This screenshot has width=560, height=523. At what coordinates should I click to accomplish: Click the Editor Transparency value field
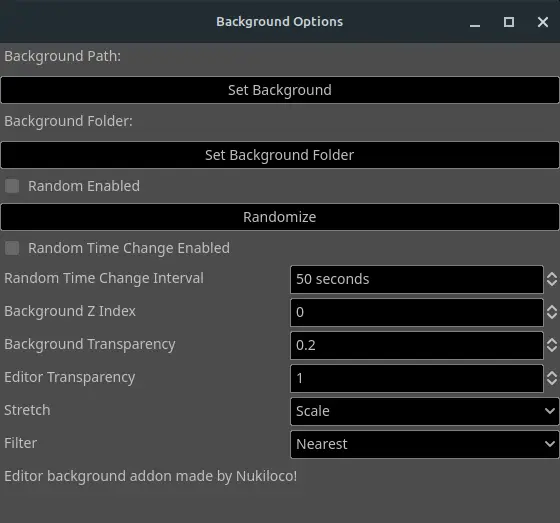(417, 378)
